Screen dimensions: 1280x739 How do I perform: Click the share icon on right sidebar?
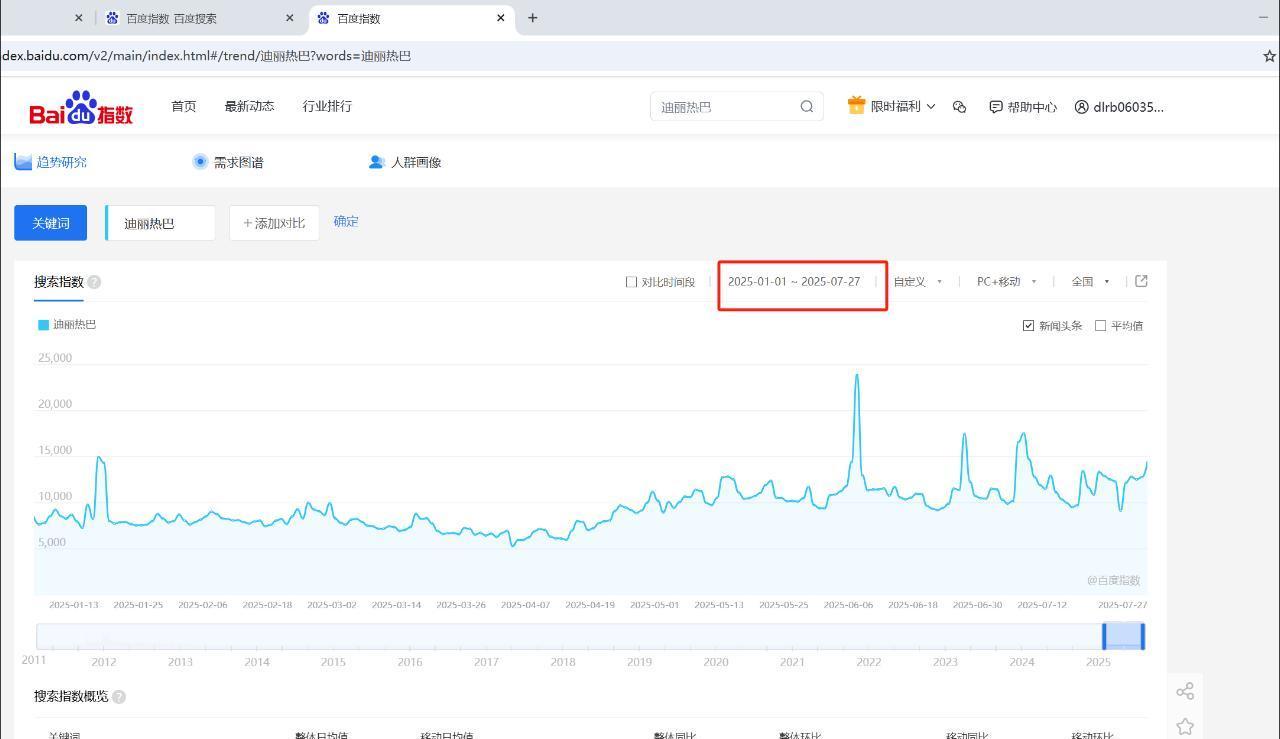tap(1185, 691)
